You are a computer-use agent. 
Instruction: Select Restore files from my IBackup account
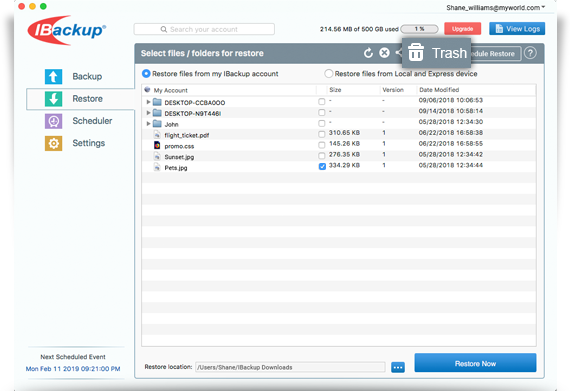pos(146,74)
